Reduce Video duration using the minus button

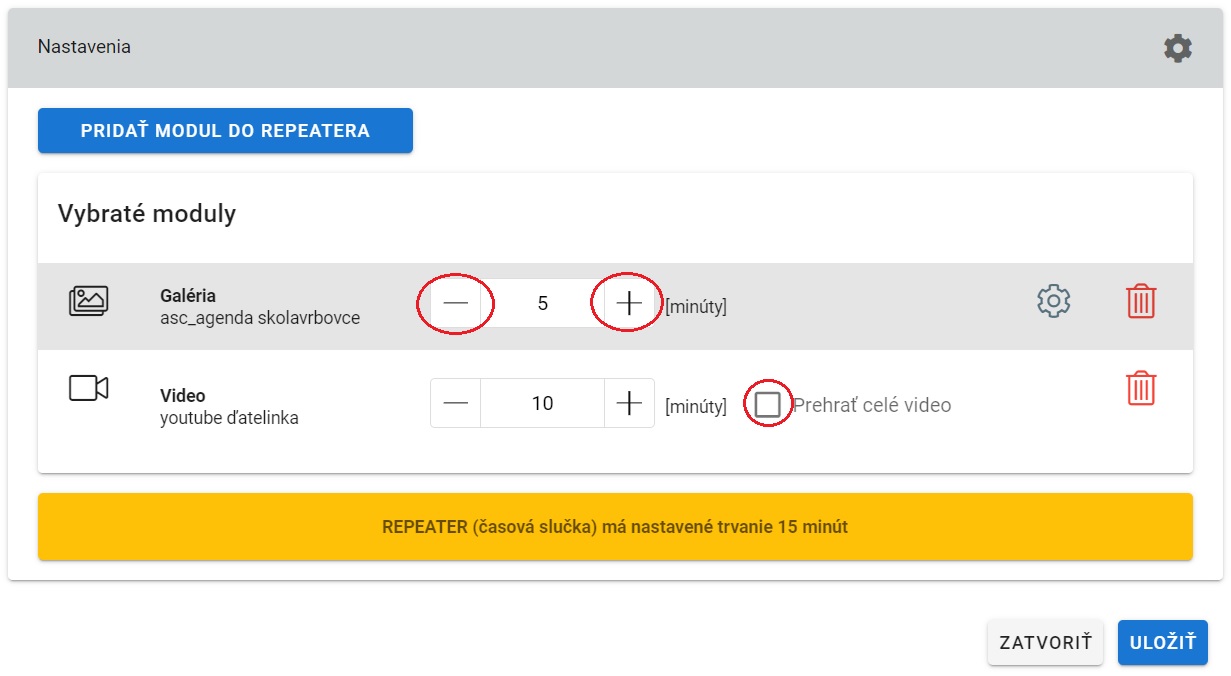point(456,403)
